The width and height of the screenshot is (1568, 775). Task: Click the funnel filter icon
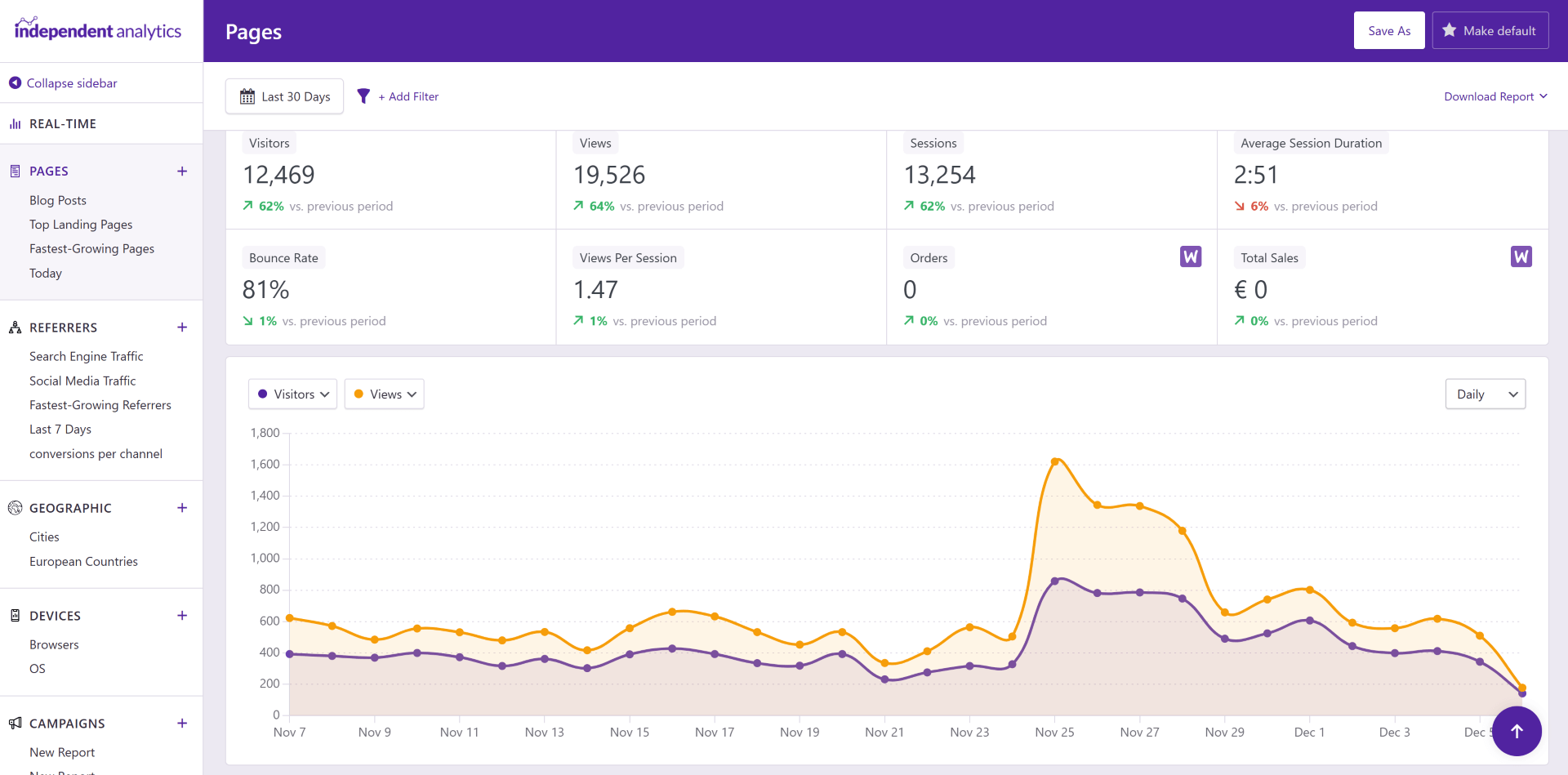tap(363, 96)
